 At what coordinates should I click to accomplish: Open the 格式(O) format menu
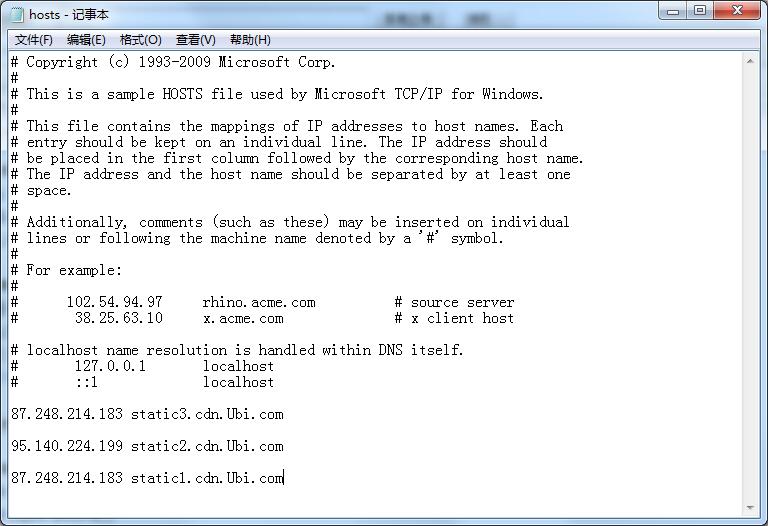(x=141, y=40)
